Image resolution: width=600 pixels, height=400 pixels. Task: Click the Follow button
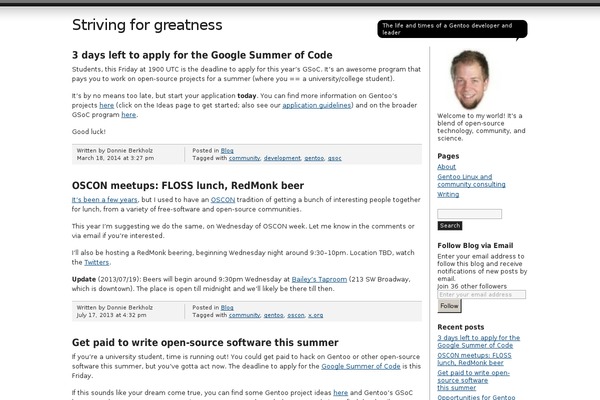click(x=449, y=306)
